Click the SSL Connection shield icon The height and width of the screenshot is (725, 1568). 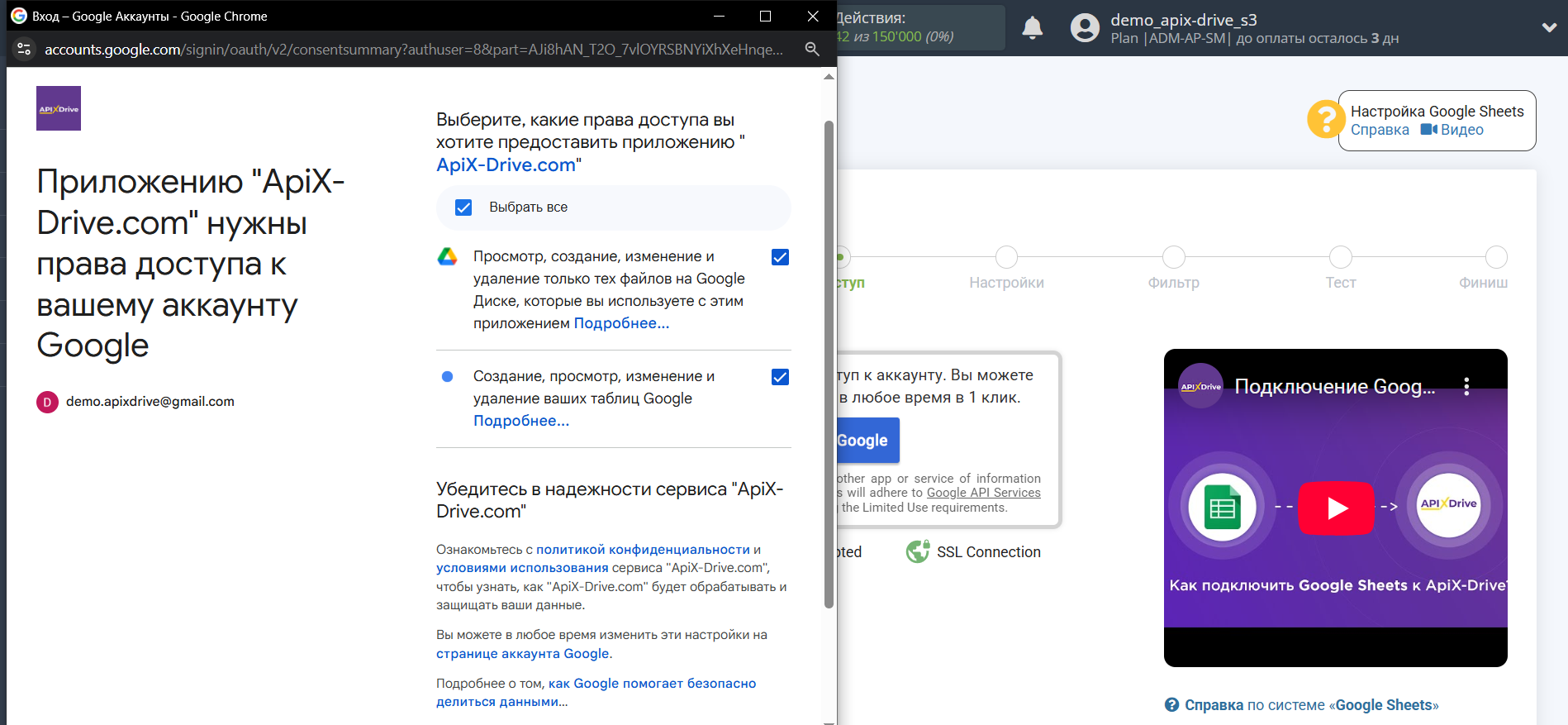(x=918, y=551)
